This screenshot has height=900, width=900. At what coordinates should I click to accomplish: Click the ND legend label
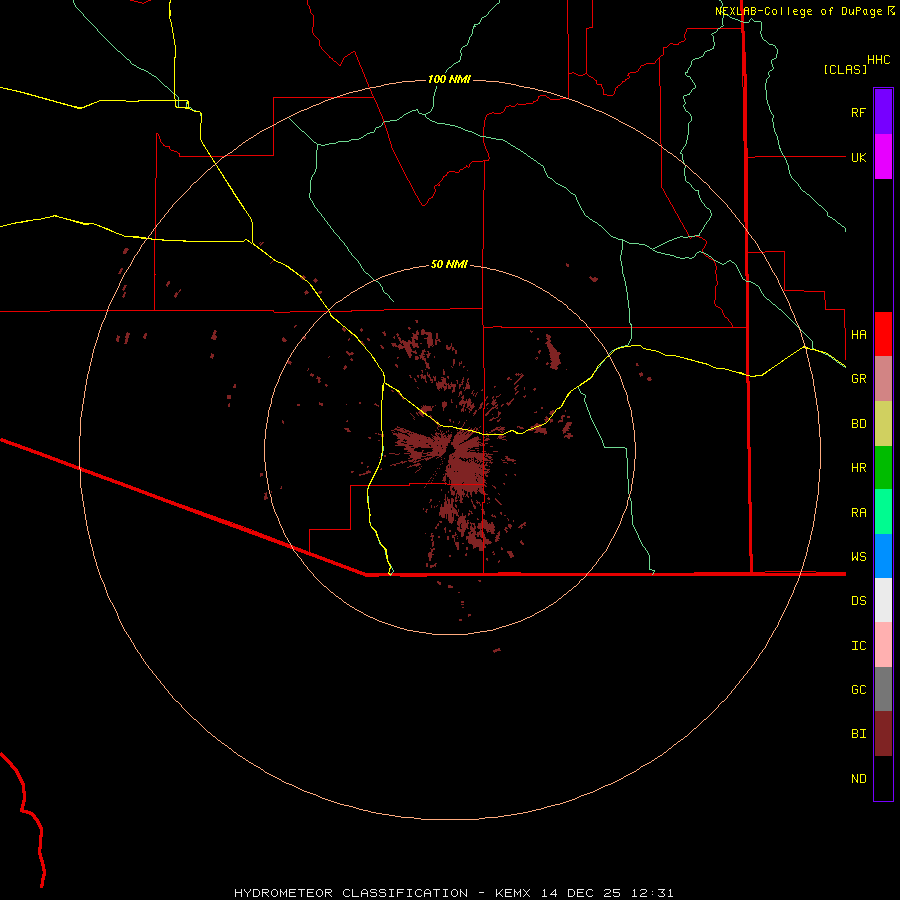coord(858,779)
